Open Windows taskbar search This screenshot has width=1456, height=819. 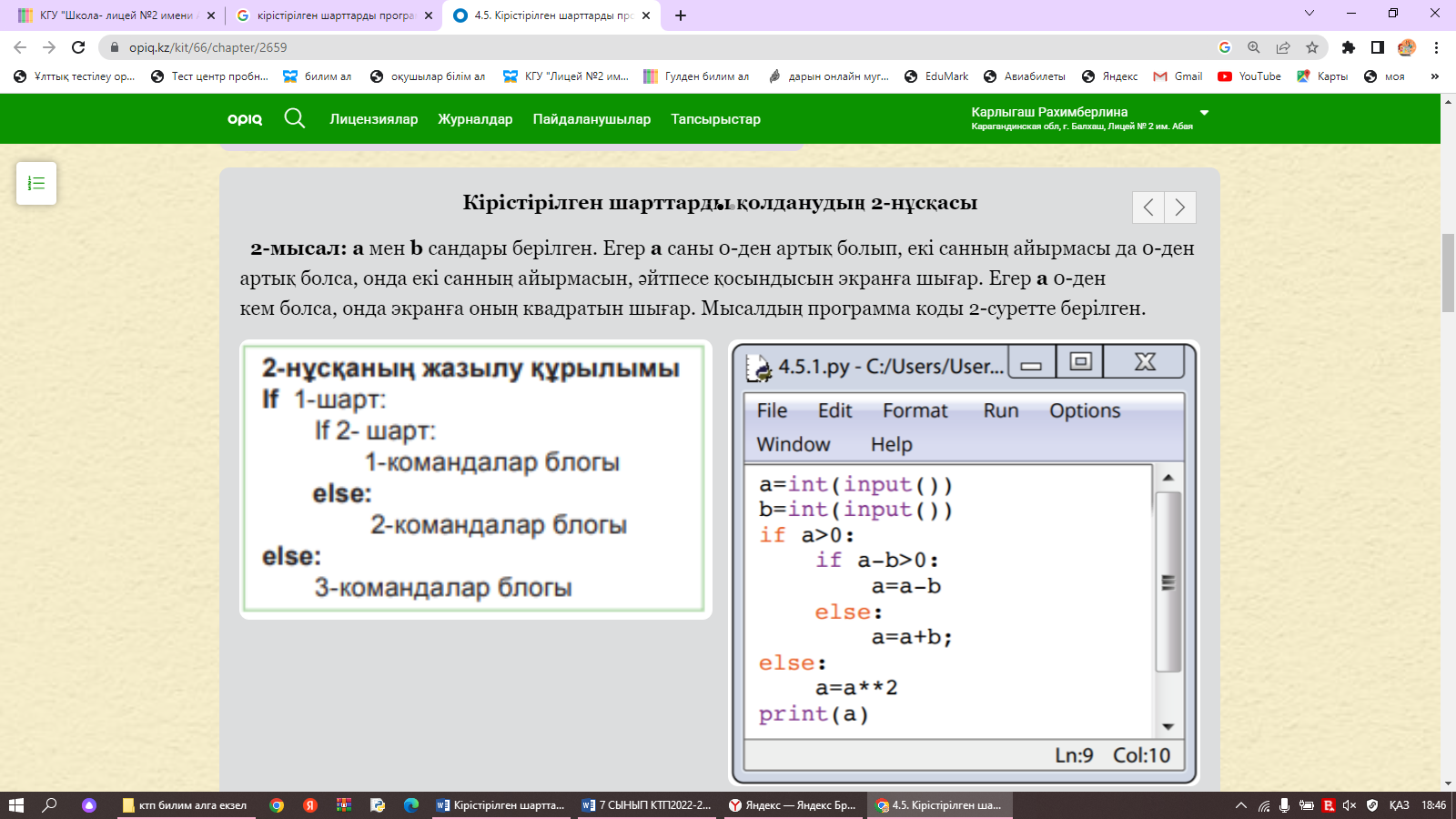point(50,805)
